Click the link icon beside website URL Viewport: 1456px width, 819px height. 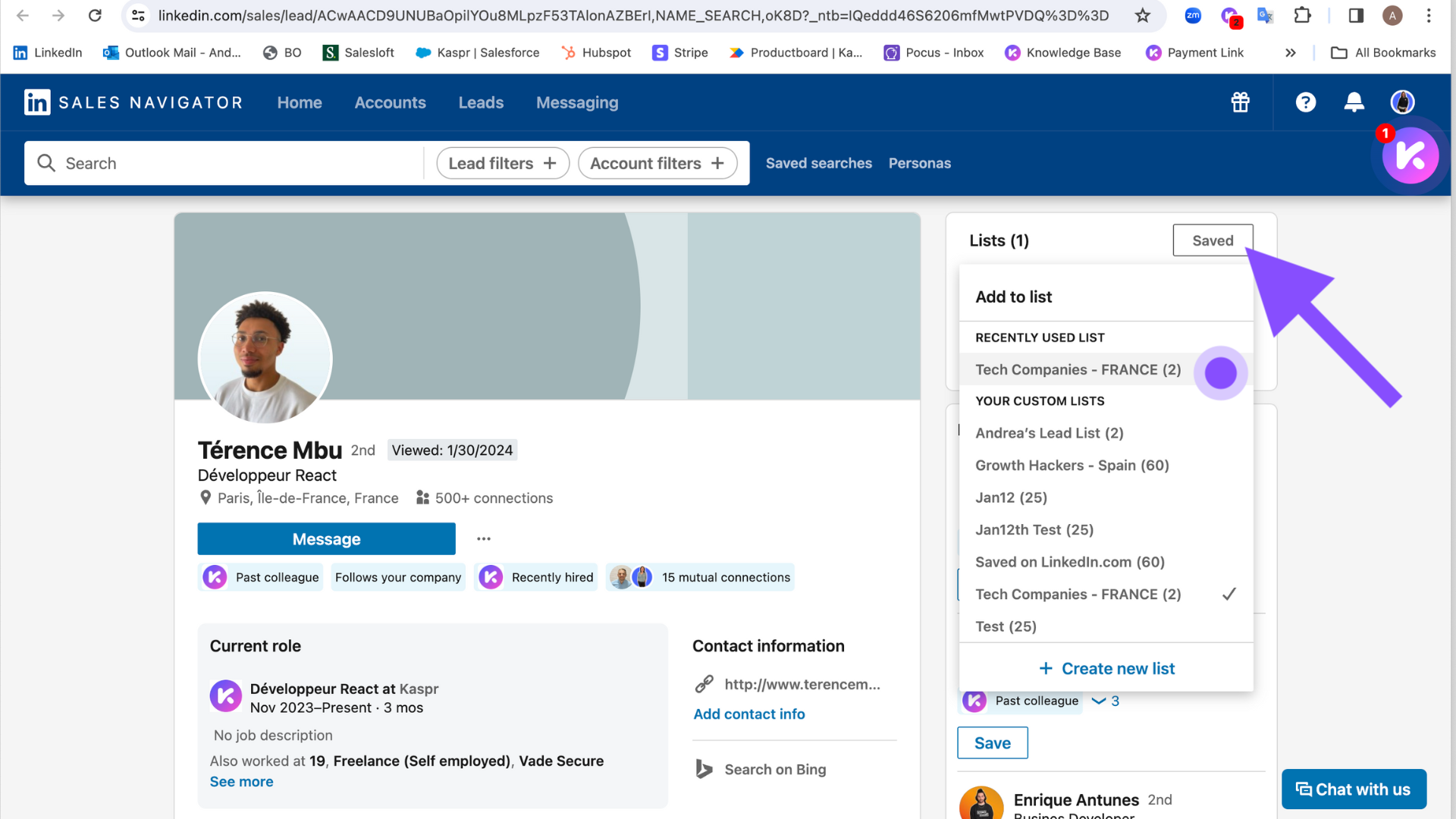coord(704,684)
